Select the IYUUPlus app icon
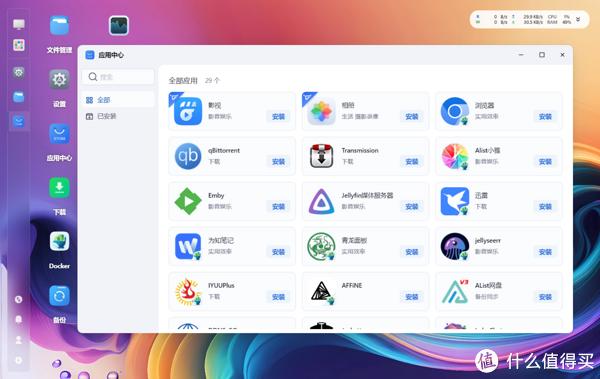Screen dimensions: 600x379 (188, 292)
